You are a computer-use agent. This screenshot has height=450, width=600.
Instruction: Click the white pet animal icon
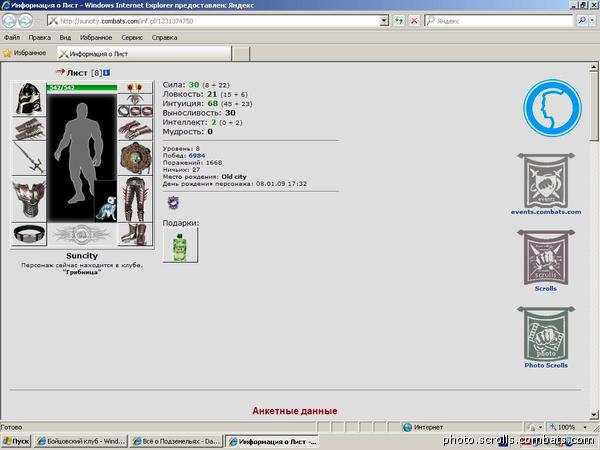click(x=106, y=207)
